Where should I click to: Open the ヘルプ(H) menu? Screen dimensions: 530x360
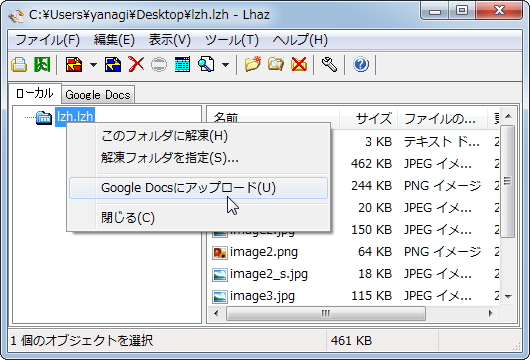pyautogui.click(x=300, y=40)
